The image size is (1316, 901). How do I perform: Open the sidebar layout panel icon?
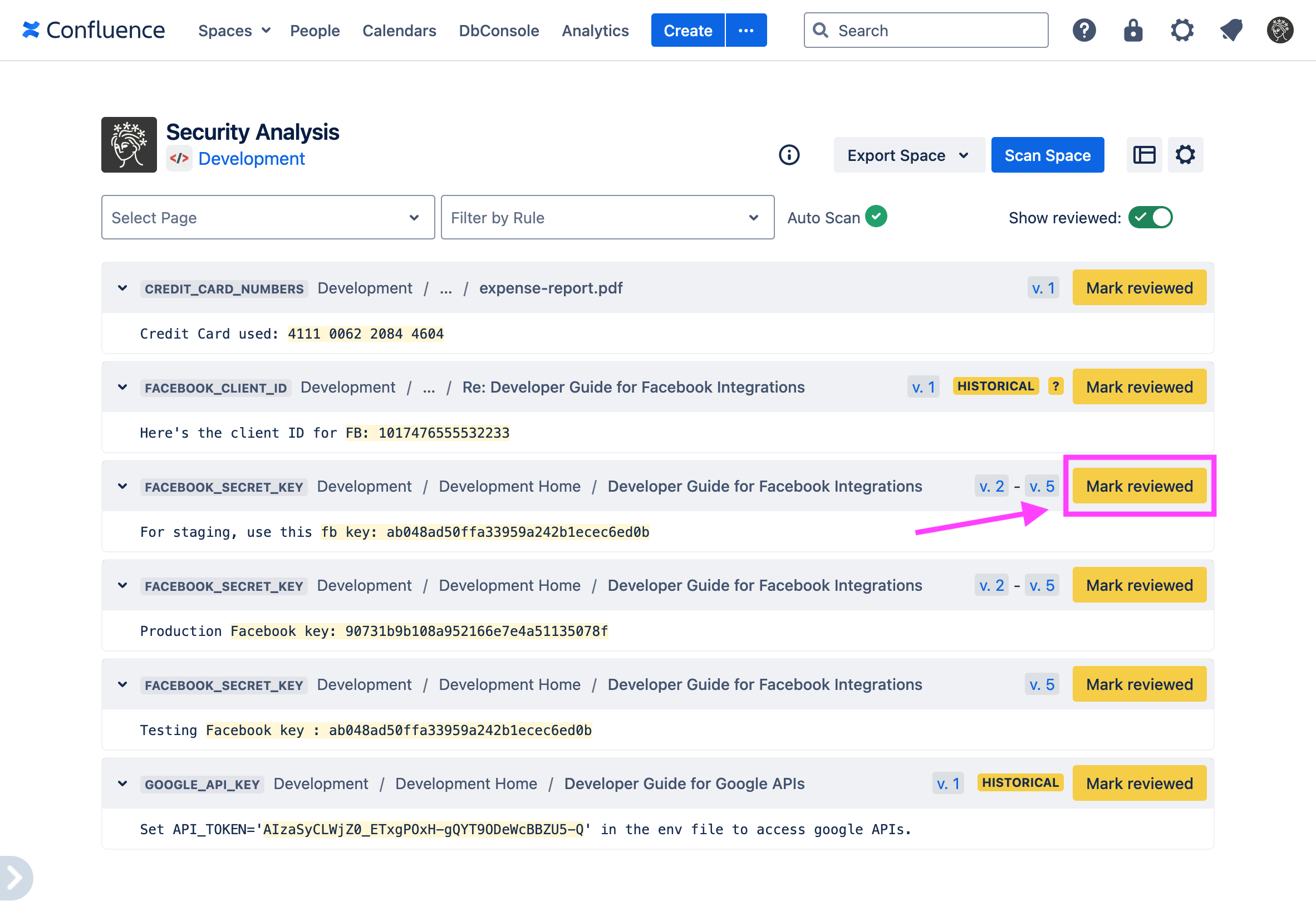(x=1145, y=155)
